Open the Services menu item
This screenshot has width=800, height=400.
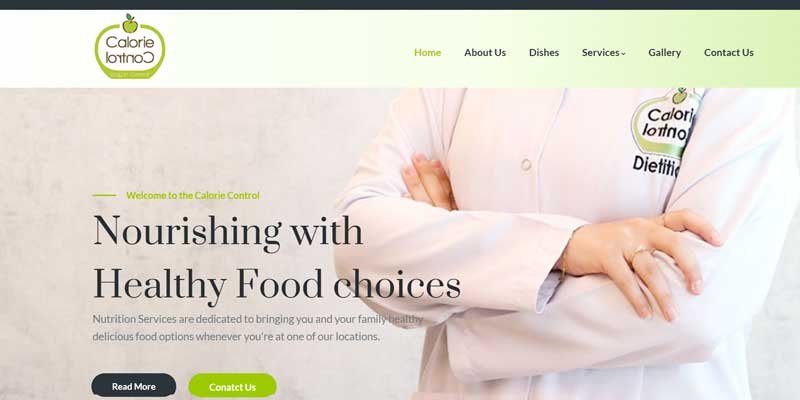tap(601, 53)
